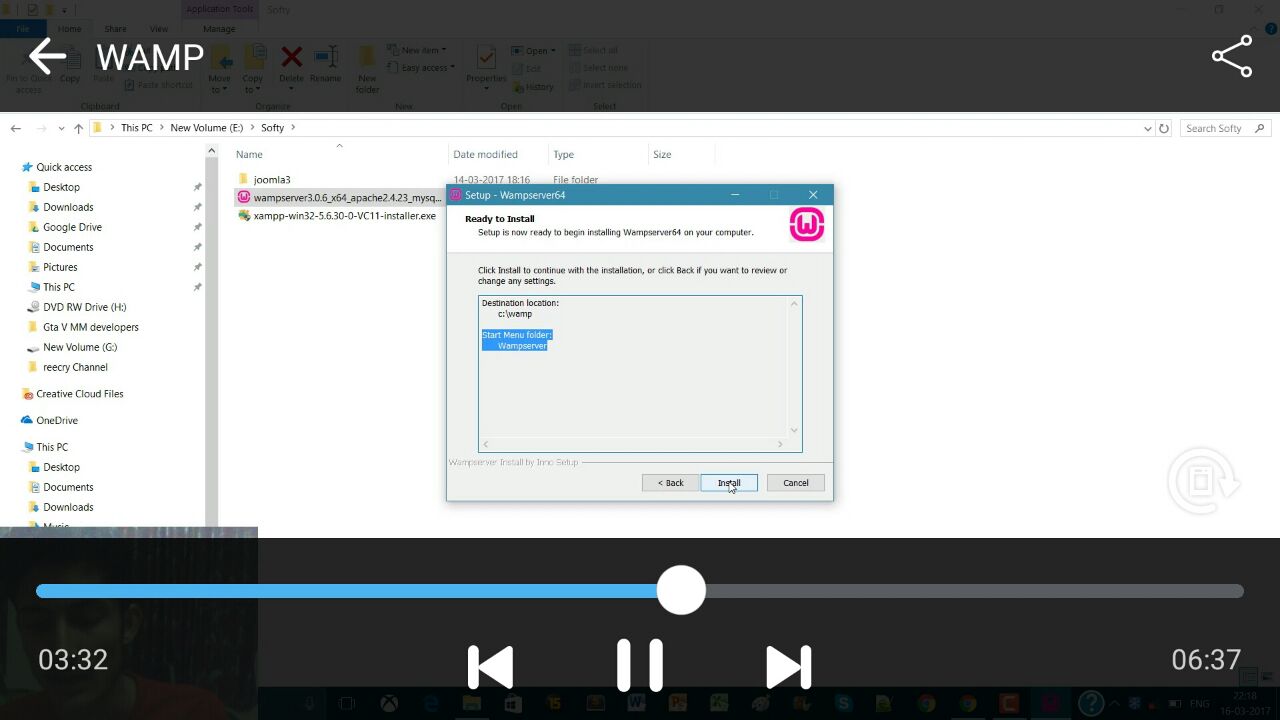
Task: Sort by the Name column header
Action: 249,154
